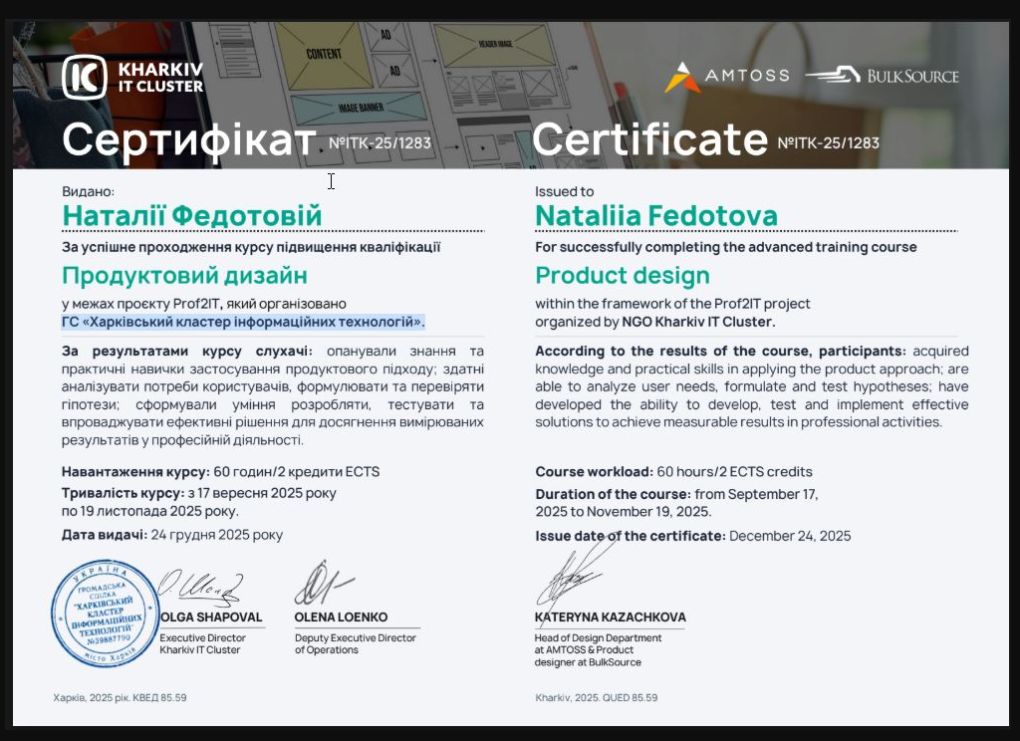The image size is (1020, 741).
Task: Click the "Product design" course title
Action: tap(622, 275)
